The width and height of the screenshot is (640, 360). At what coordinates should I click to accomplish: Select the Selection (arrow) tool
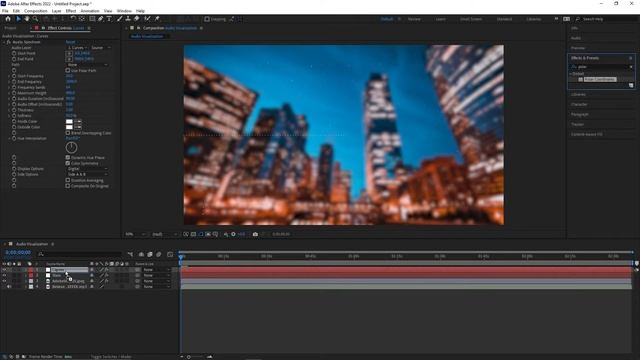point(18,19)
